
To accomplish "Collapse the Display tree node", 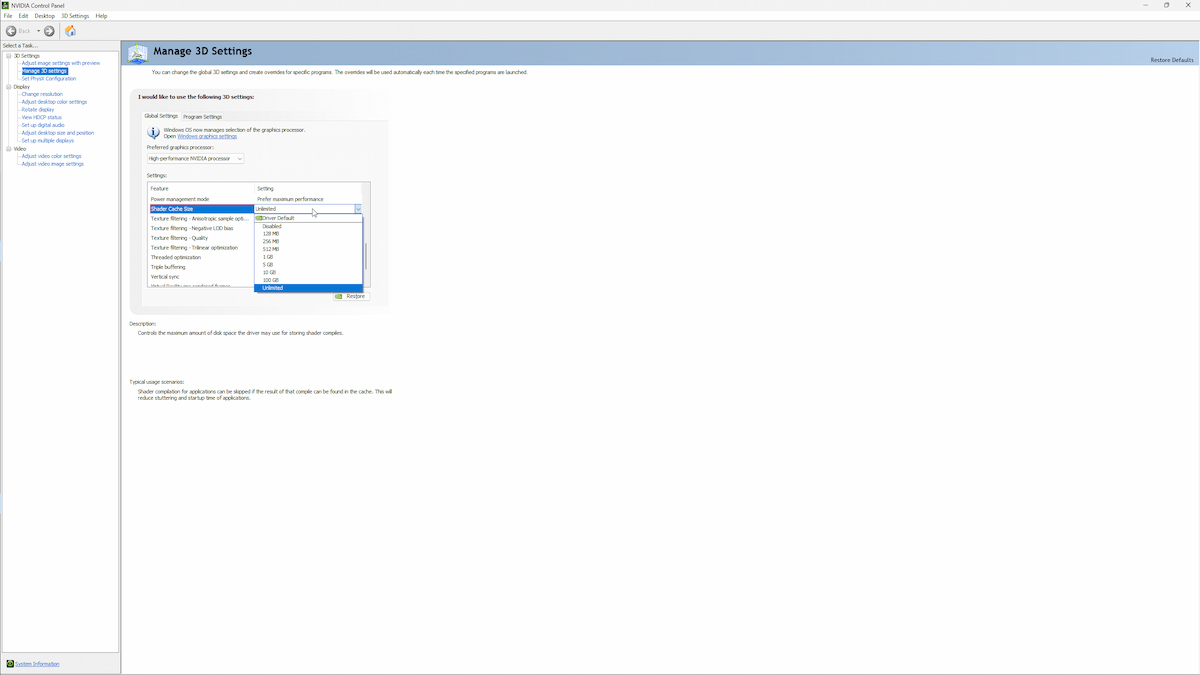I will (x=8, y=87).
